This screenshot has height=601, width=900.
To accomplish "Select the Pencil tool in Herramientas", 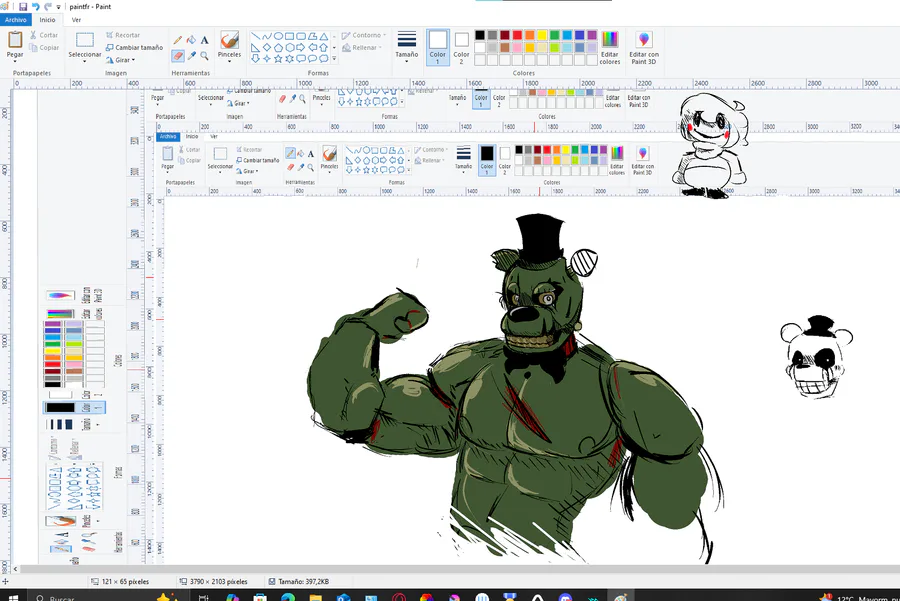I will [178, 40].
